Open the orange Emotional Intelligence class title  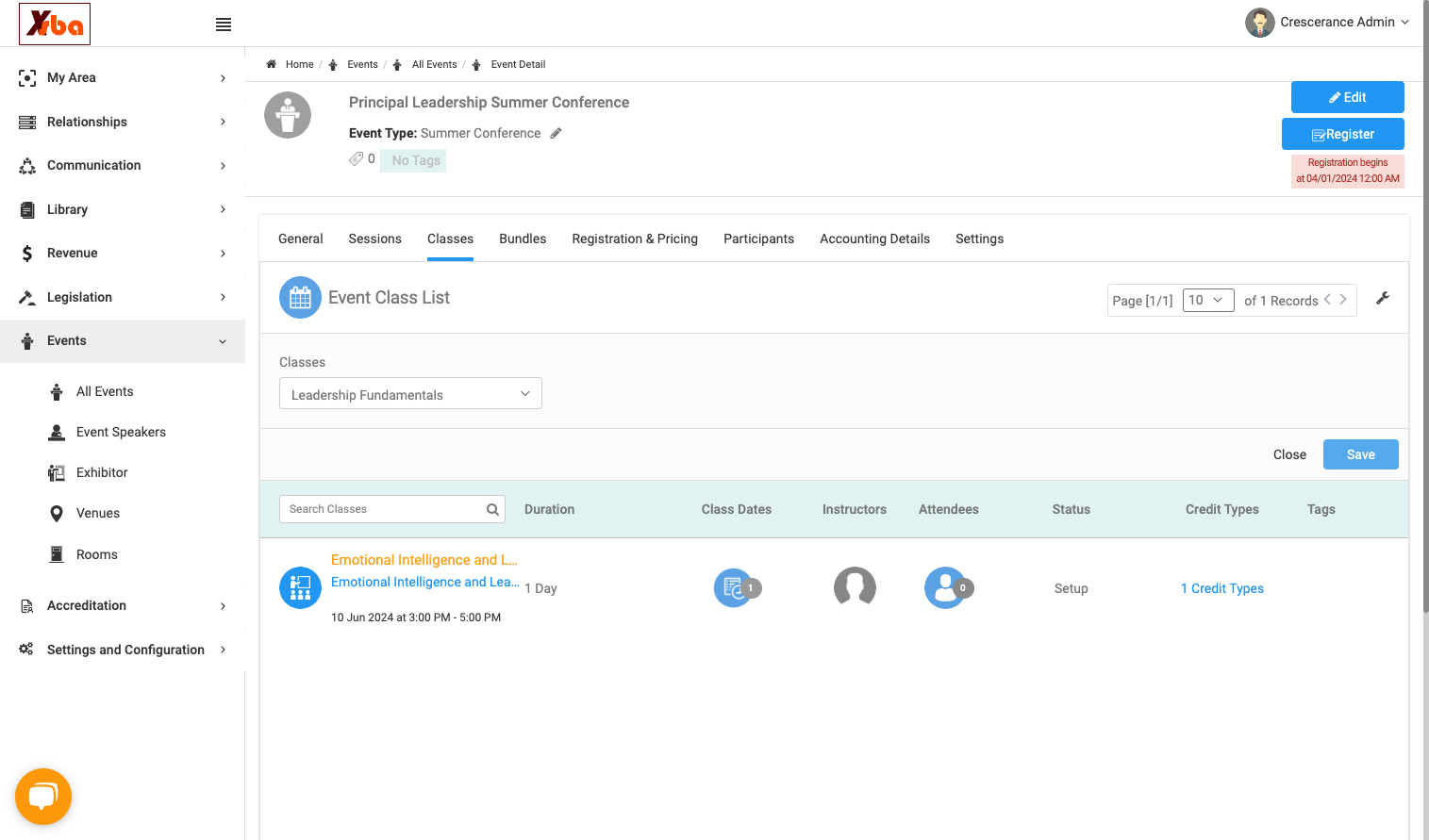(424, 560)
